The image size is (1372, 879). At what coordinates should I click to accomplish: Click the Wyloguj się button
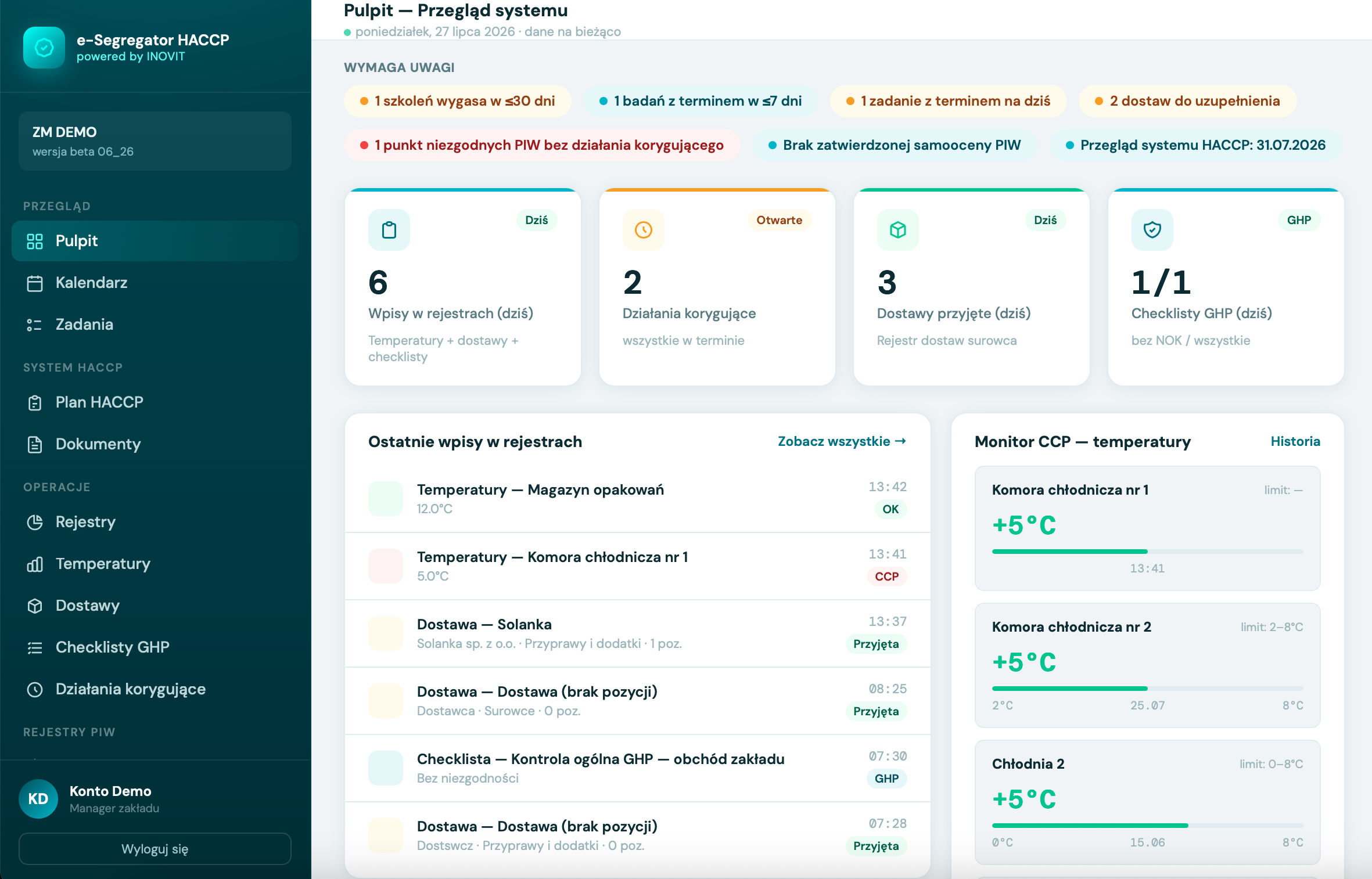coord(155,849)
